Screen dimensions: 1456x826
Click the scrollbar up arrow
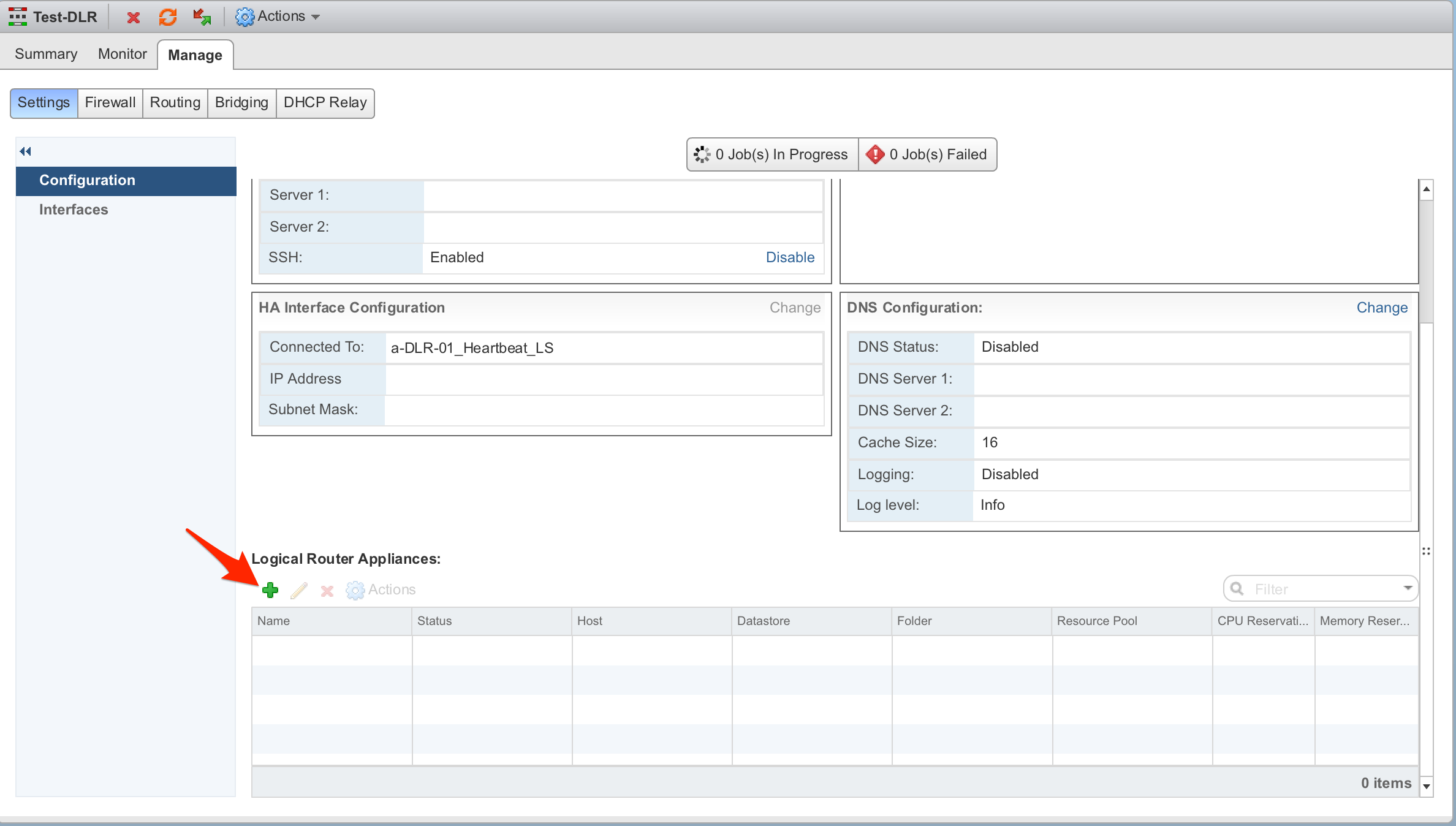[1427, 189]
